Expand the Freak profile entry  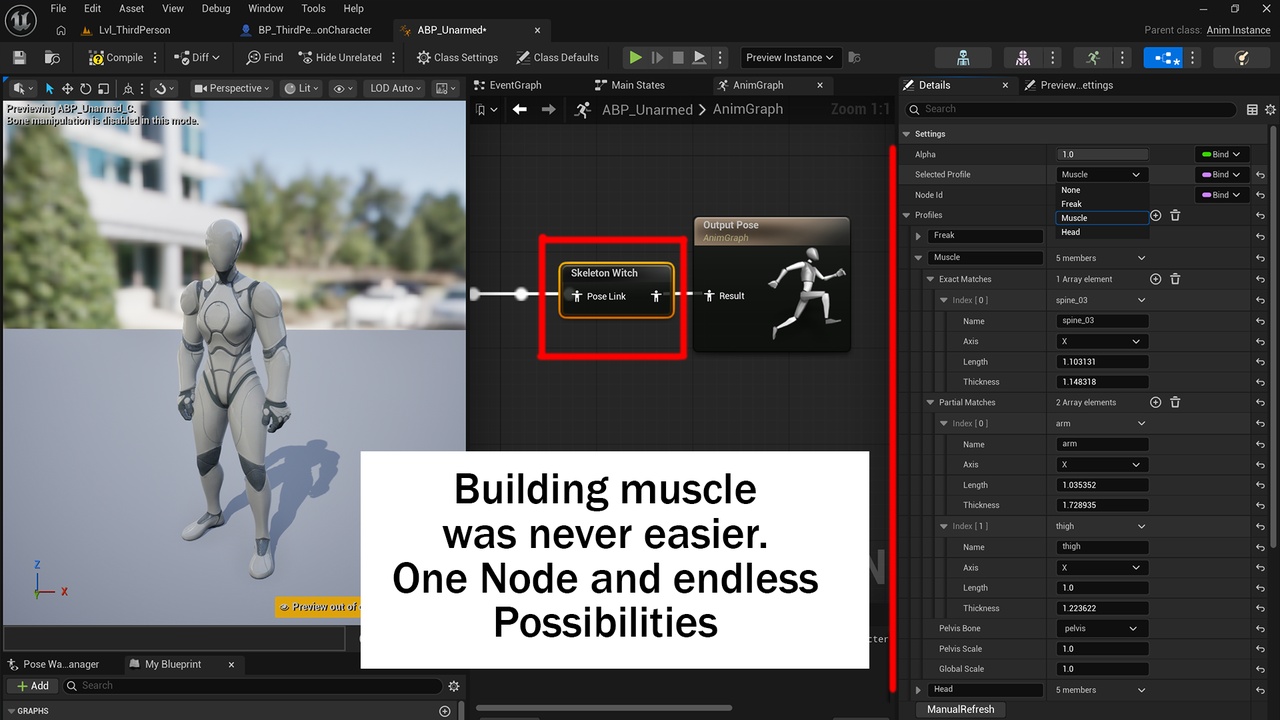[918, 236]
